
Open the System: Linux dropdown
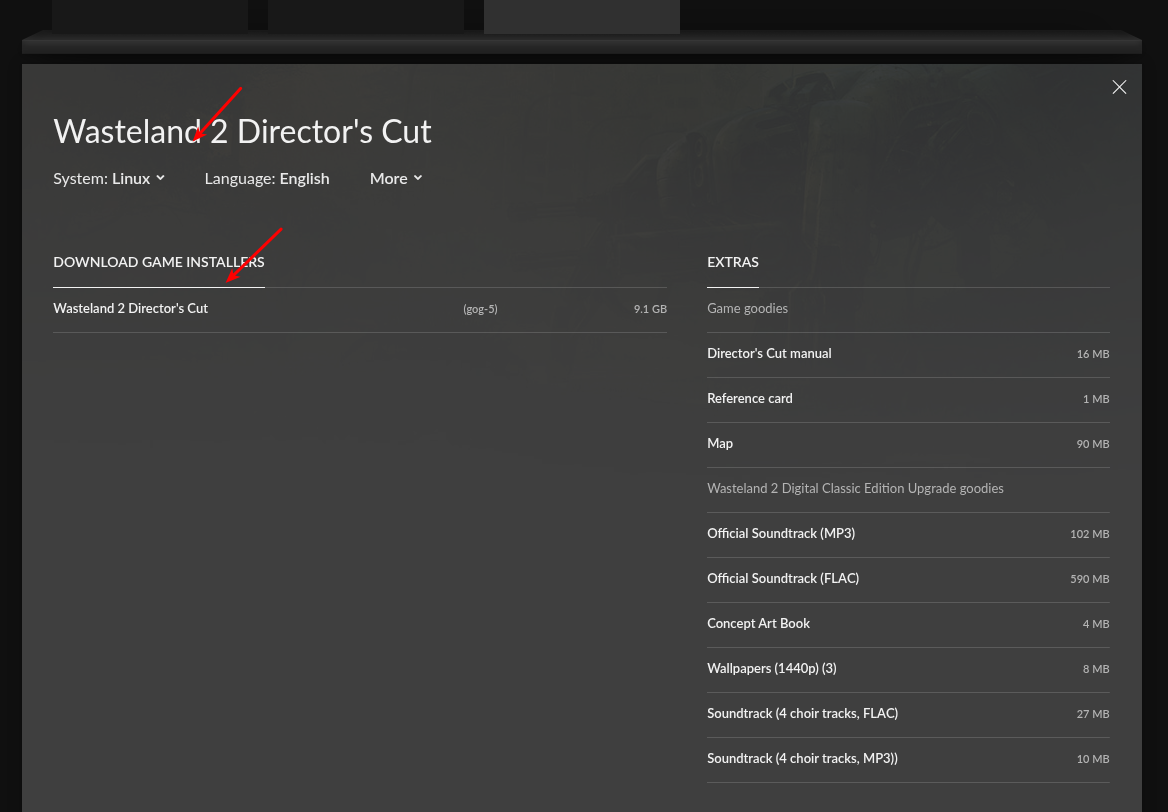(109, 179)
